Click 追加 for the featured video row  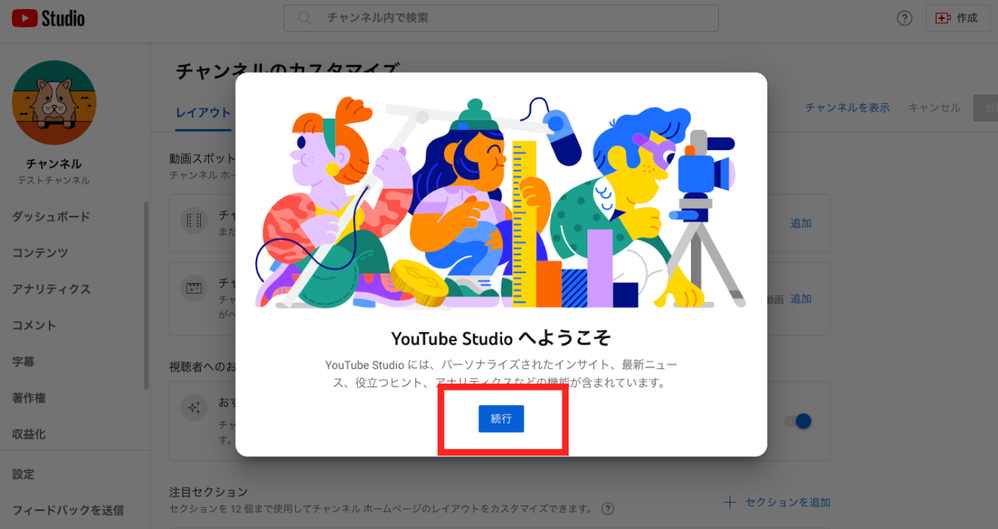click(801, 299)
